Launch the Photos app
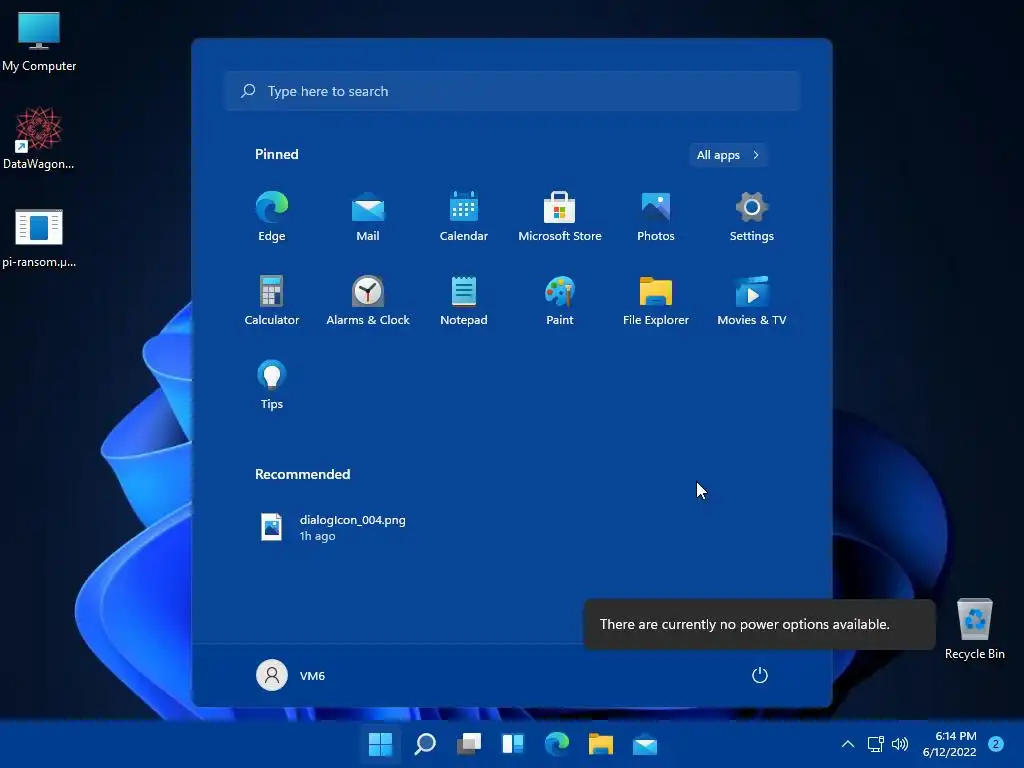Viewport: 1024px width, 768px height. click(x=656, y=216)
